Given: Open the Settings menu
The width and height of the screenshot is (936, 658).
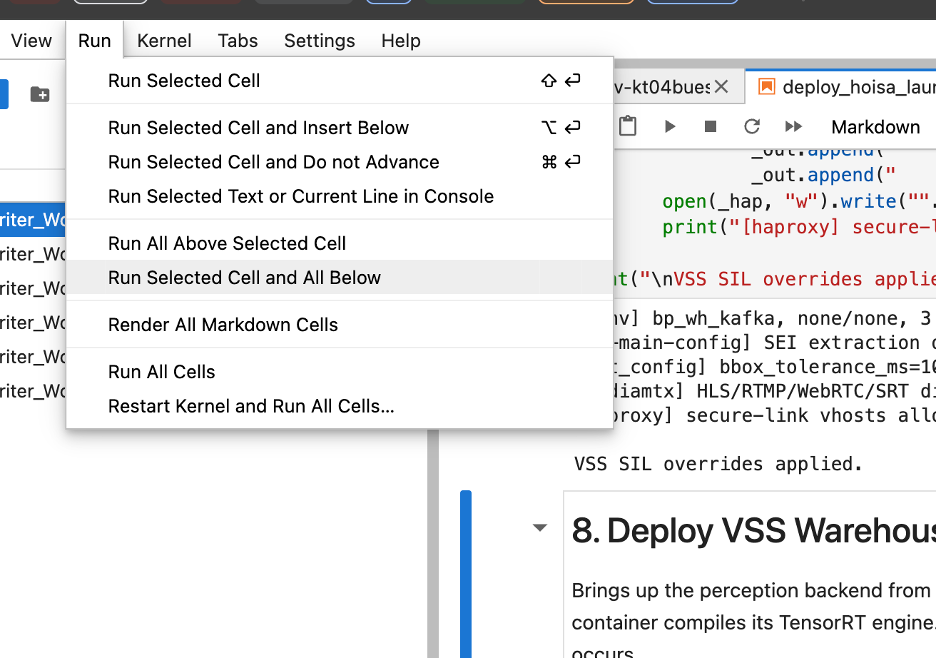Looking at the screenshot, I should click(319, 41).
